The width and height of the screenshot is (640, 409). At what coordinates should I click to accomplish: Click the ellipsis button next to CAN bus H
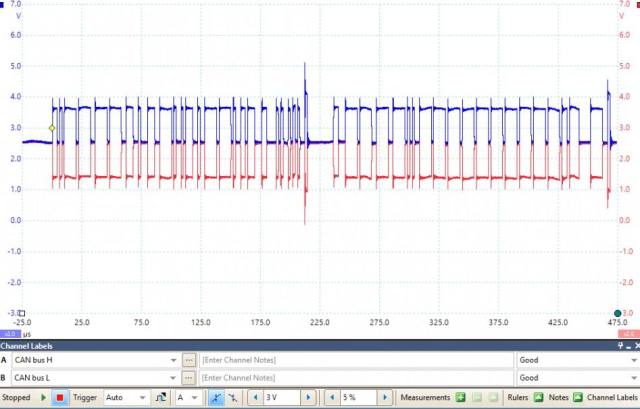[x=189, y=359]
